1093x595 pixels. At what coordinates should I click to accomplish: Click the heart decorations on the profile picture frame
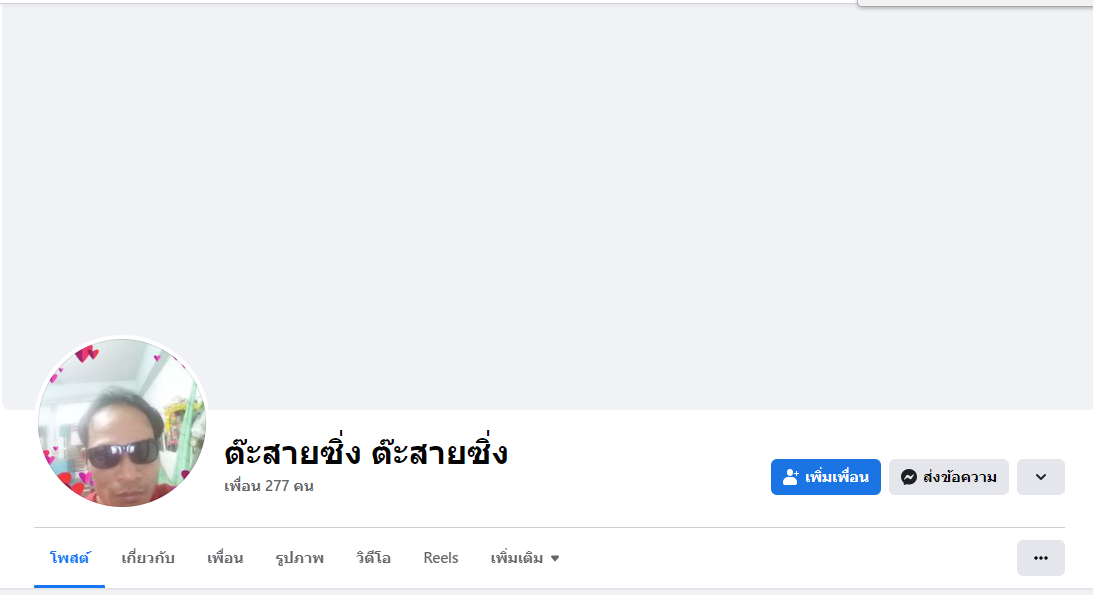point(86,353)
